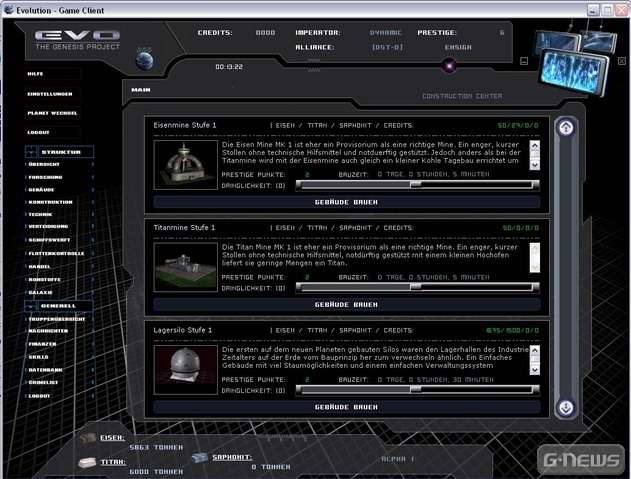Click the small X icon right of the monitors
Image resolution: width=631 pixels, height=479 pixels.
622,61
